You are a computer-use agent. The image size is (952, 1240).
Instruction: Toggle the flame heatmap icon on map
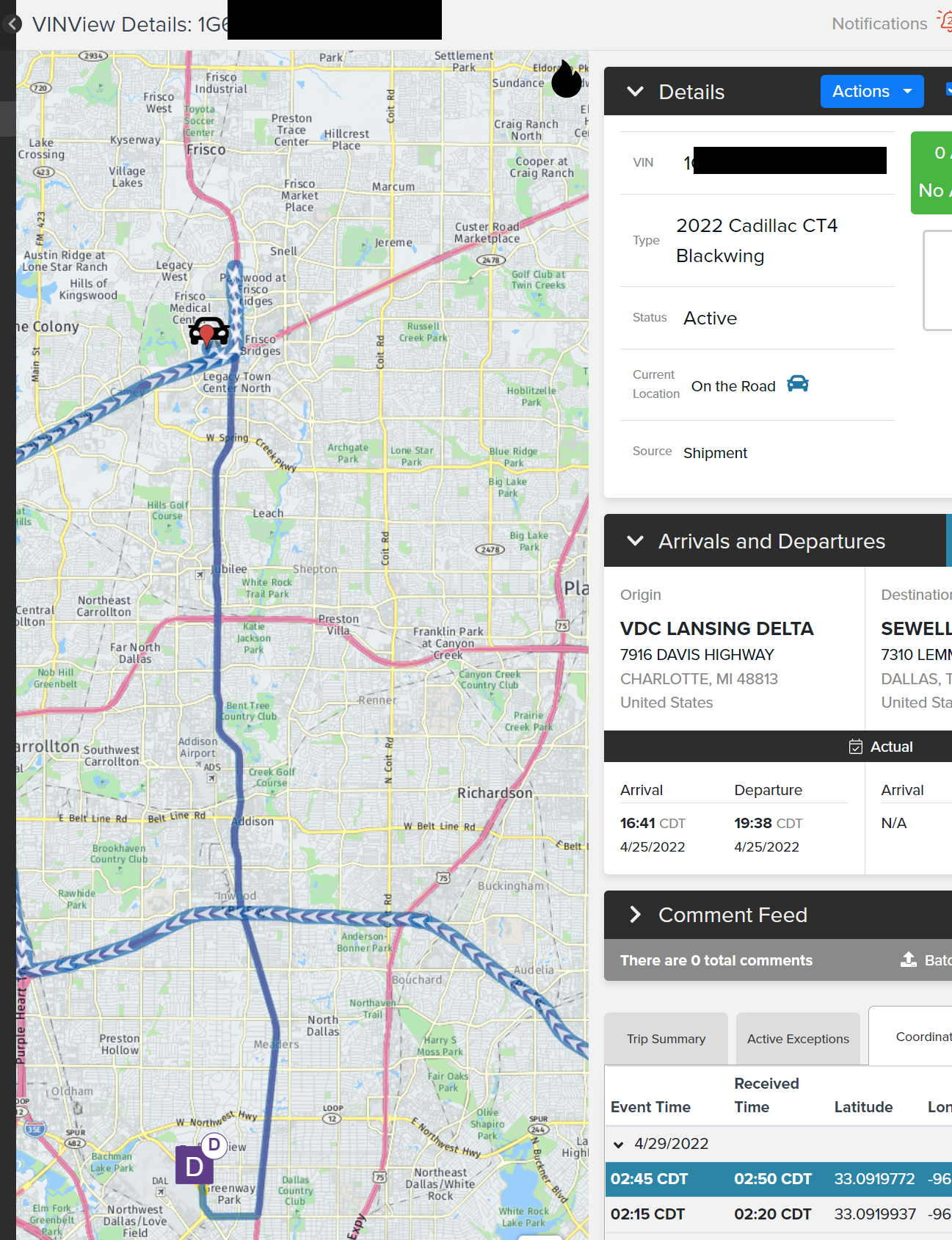point(566,79)
